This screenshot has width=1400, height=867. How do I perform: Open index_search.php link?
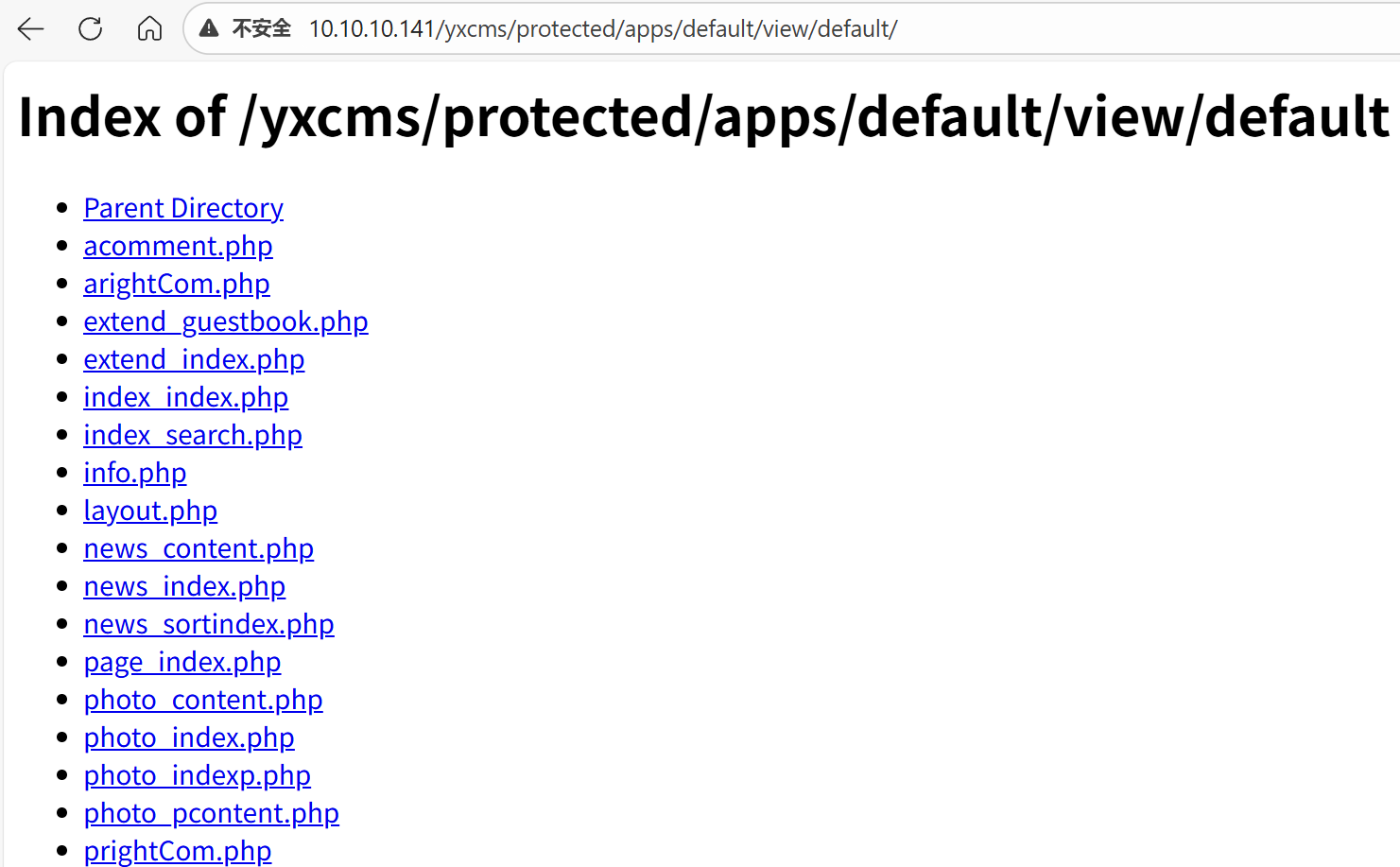click(192, 435)
